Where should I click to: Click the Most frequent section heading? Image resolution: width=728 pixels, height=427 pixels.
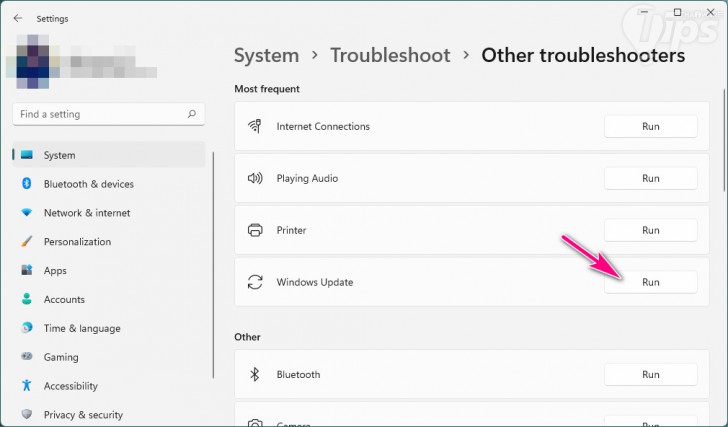[267, 89]
